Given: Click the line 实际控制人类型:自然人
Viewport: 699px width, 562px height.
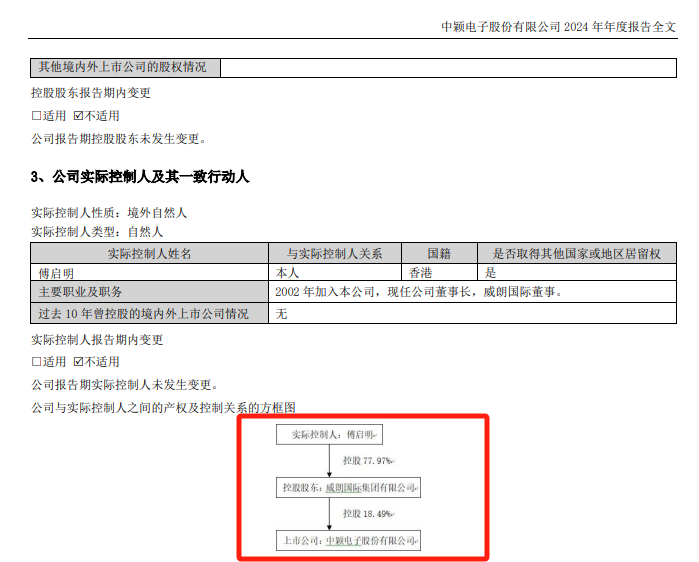Looking at the screenshot, I should 97,232.
